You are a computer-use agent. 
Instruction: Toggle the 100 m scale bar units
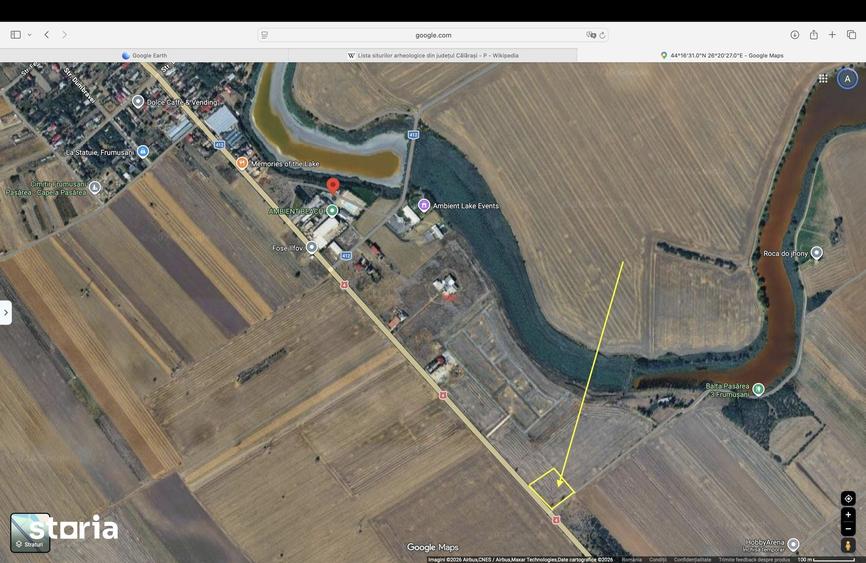(x=826, y=560)
